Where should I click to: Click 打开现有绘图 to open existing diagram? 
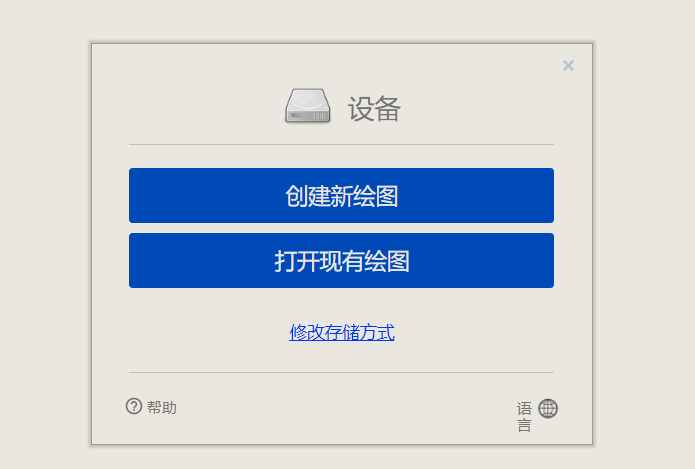point(341,261)
